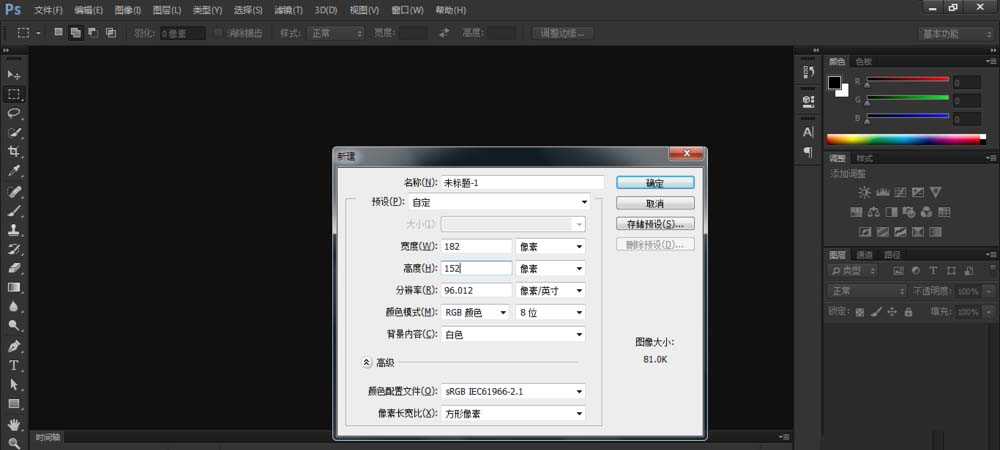Screen dimensions: 1000x450
Task: Select the Horizontal Type tool
Action: [x=14, y=365]
